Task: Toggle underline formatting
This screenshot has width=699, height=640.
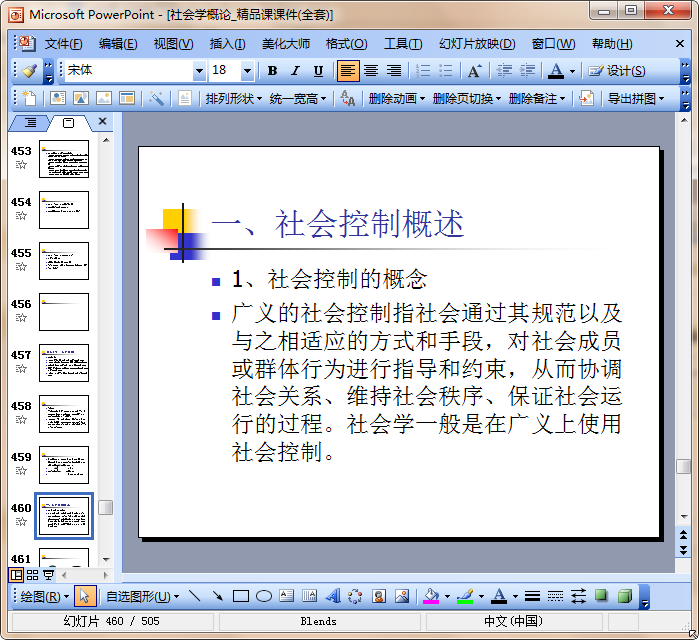Action: (x=318, y=71)
